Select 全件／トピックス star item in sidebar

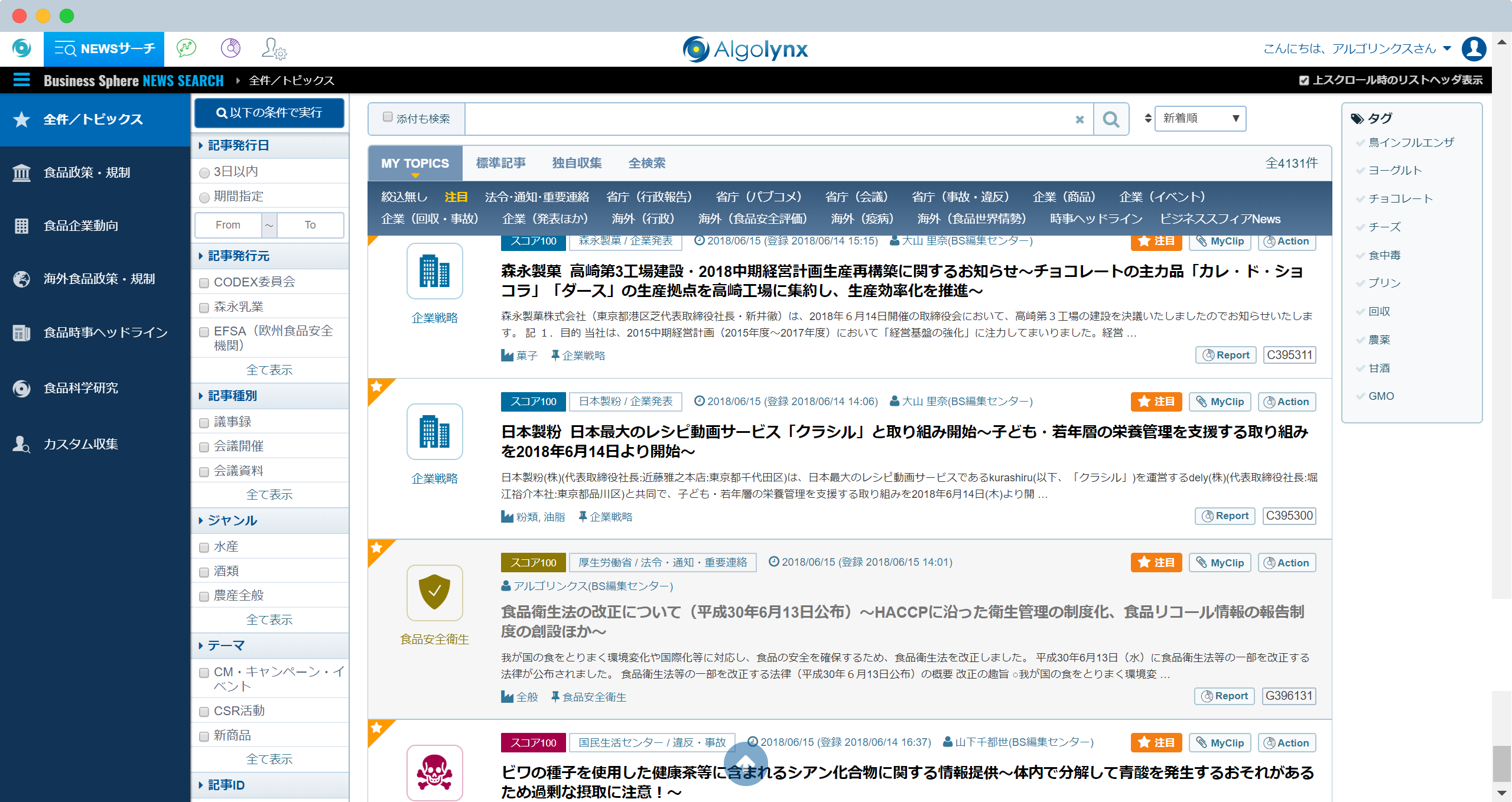pos(95,119)
